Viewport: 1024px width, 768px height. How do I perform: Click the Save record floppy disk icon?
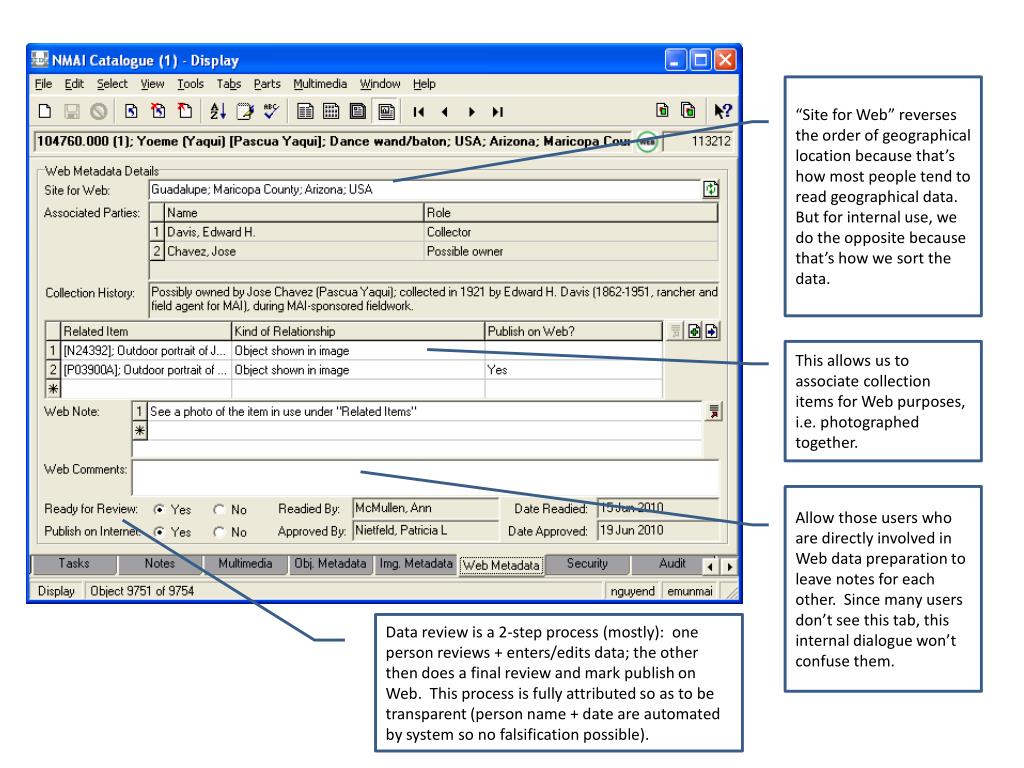72,111
